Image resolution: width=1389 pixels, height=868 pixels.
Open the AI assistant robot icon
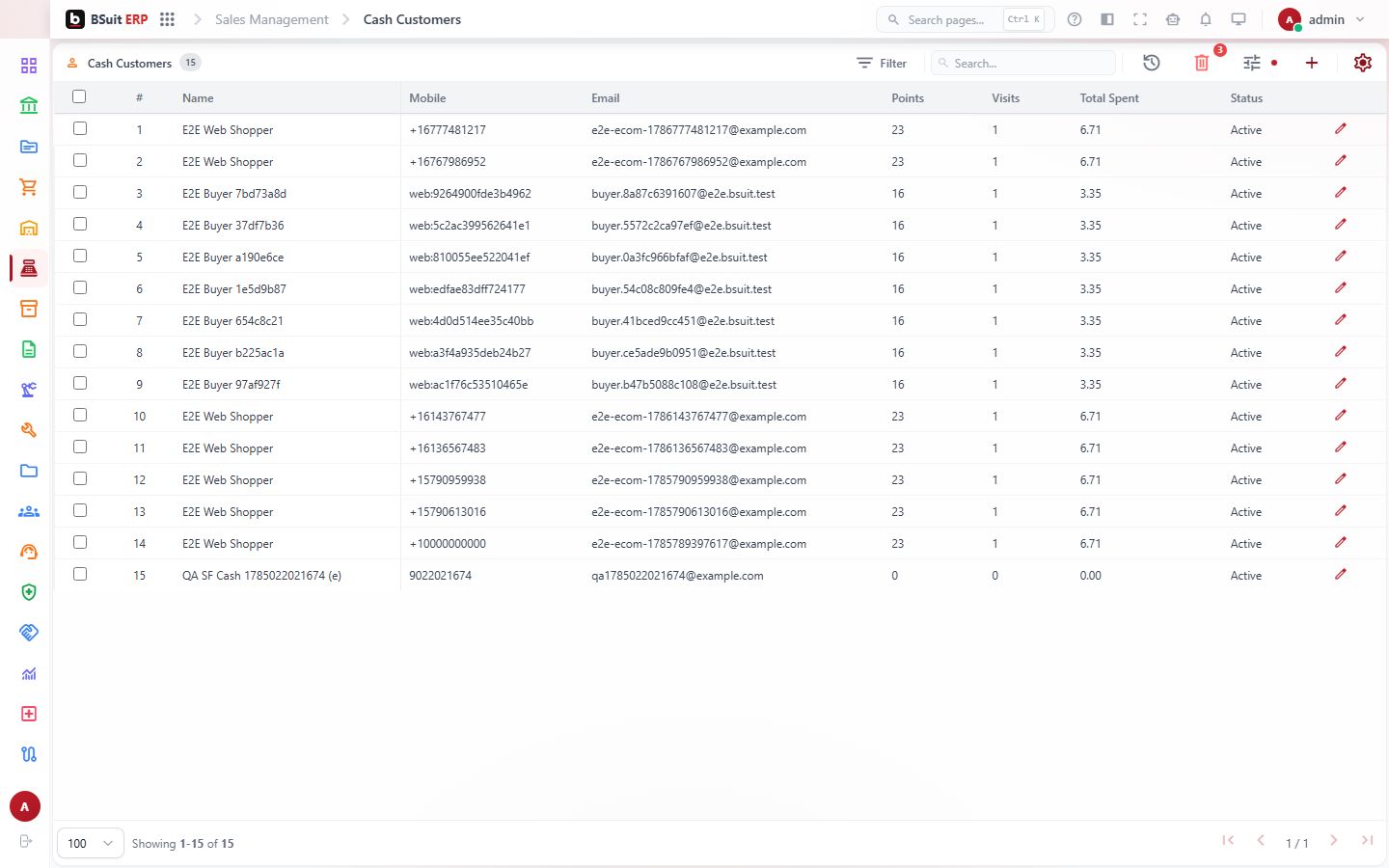[1173, 19]
